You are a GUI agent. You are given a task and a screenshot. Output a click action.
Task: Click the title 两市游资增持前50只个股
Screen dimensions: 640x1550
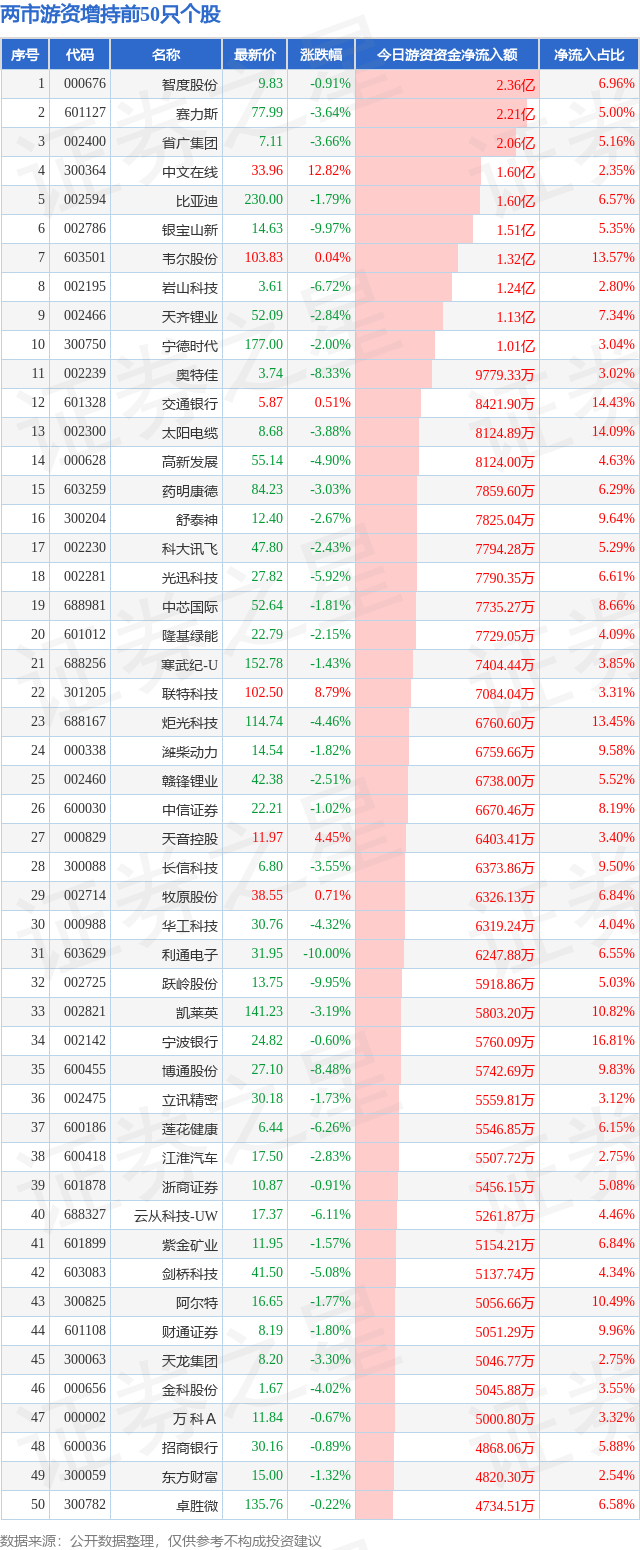(x=111, y=14)
